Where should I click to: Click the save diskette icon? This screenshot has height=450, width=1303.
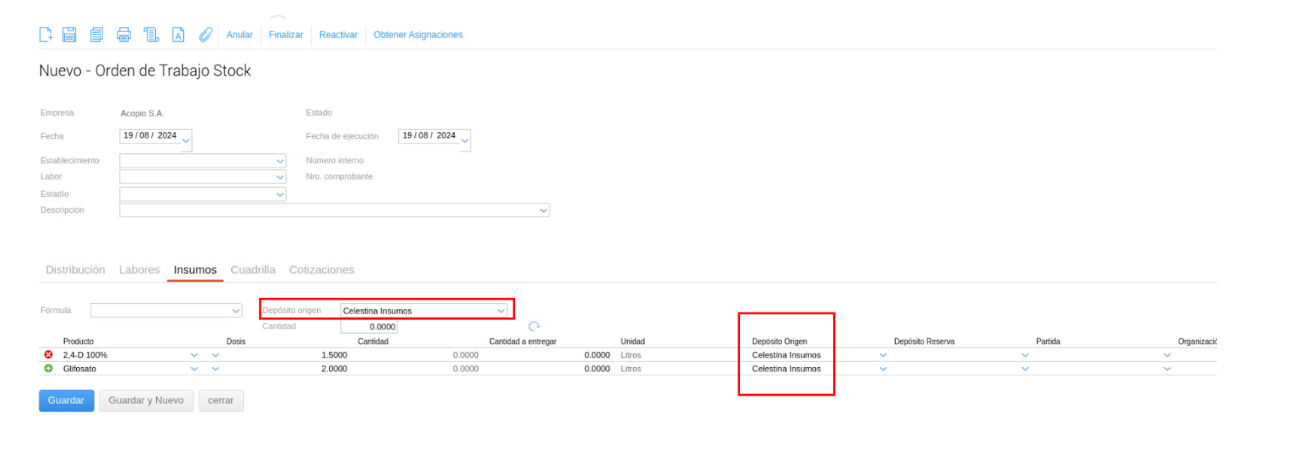point(70,35)
